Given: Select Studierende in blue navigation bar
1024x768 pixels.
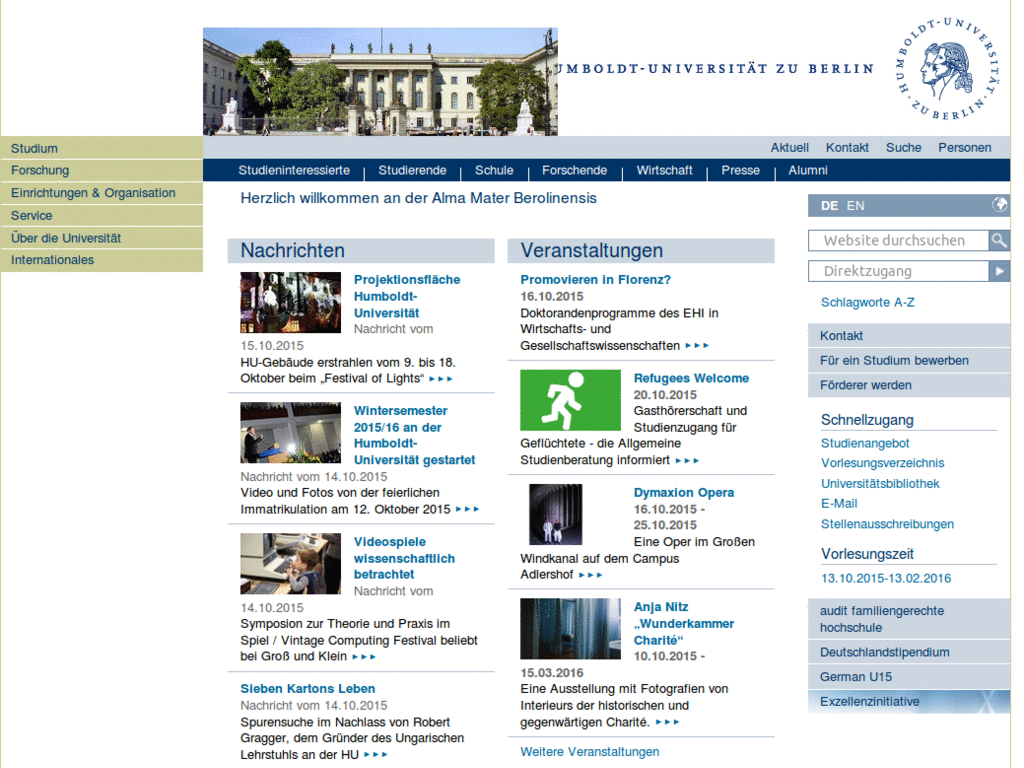Looking at the screenshot, I should click(412, 170).
